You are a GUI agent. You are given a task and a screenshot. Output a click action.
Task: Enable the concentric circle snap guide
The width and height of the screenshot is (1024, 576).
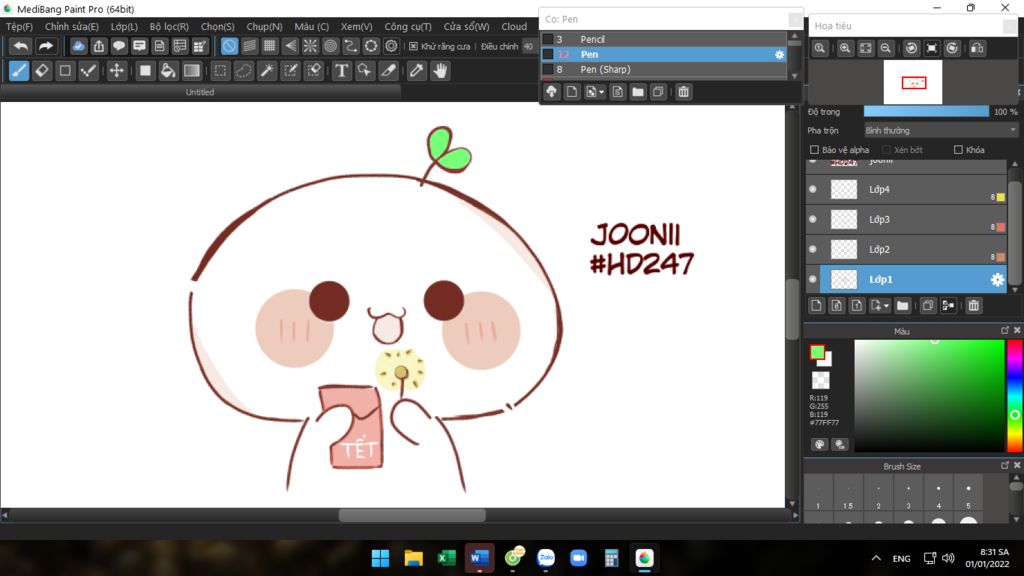click(x=330, y=46)
